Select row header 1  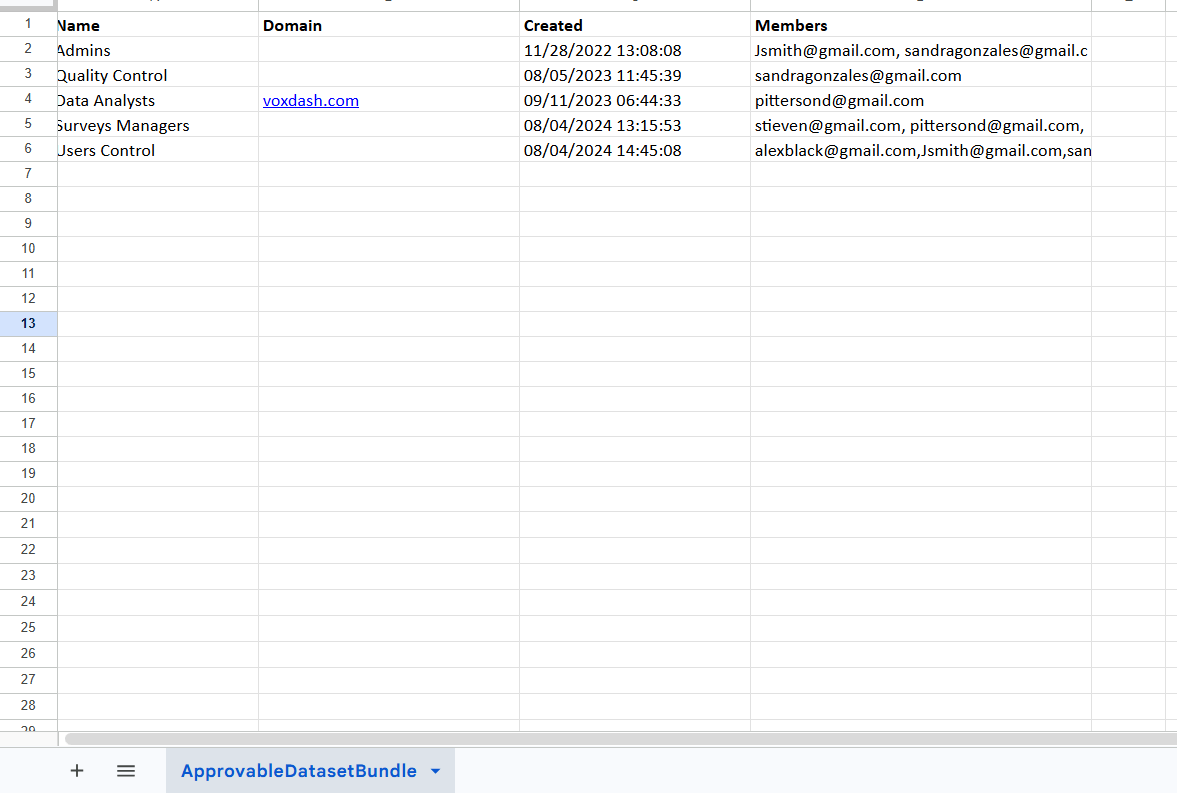[29, 24]
